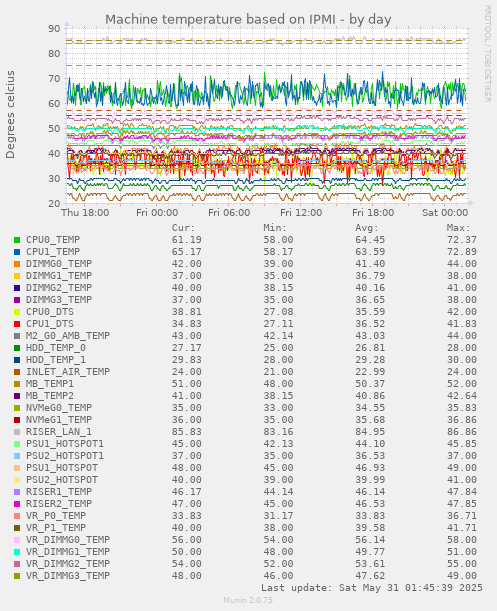Click the INLET_AIR_TEMP brown color swatch
Viewport: 497px width, 611px height.
17,372
